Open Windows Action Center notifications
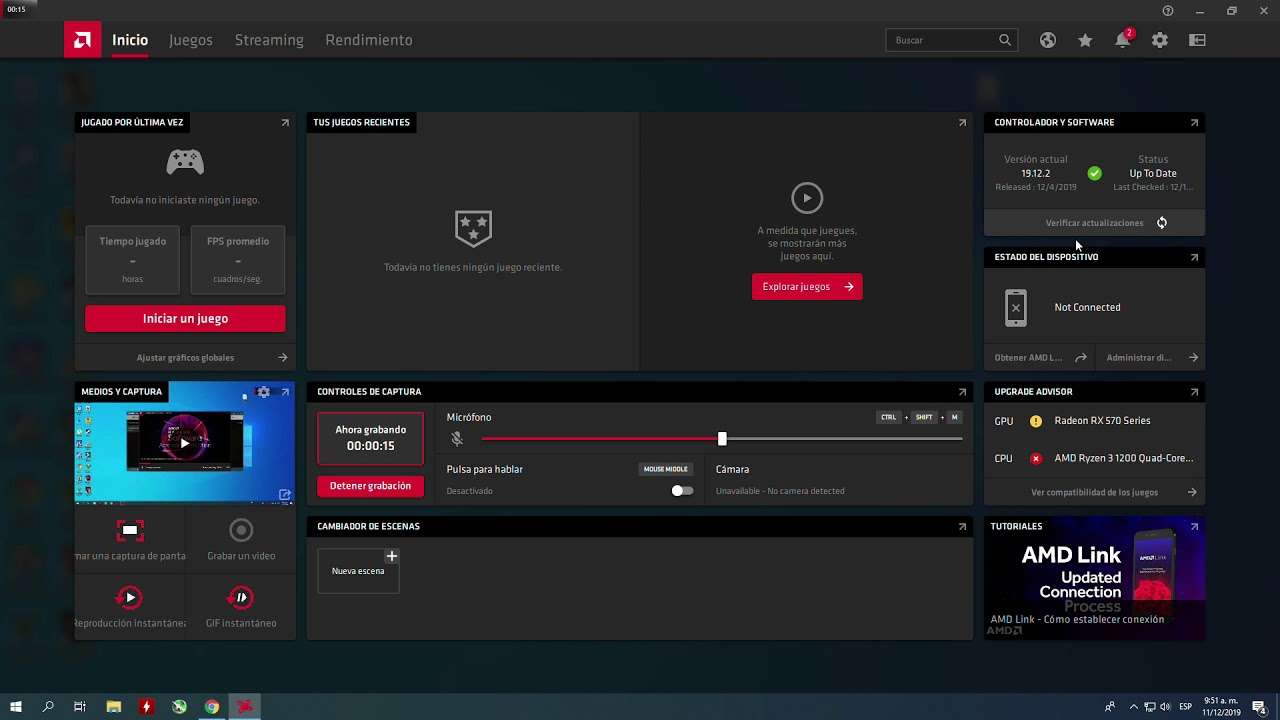The height and width of the screenshot is (720, 1280). coord(1259,707)
